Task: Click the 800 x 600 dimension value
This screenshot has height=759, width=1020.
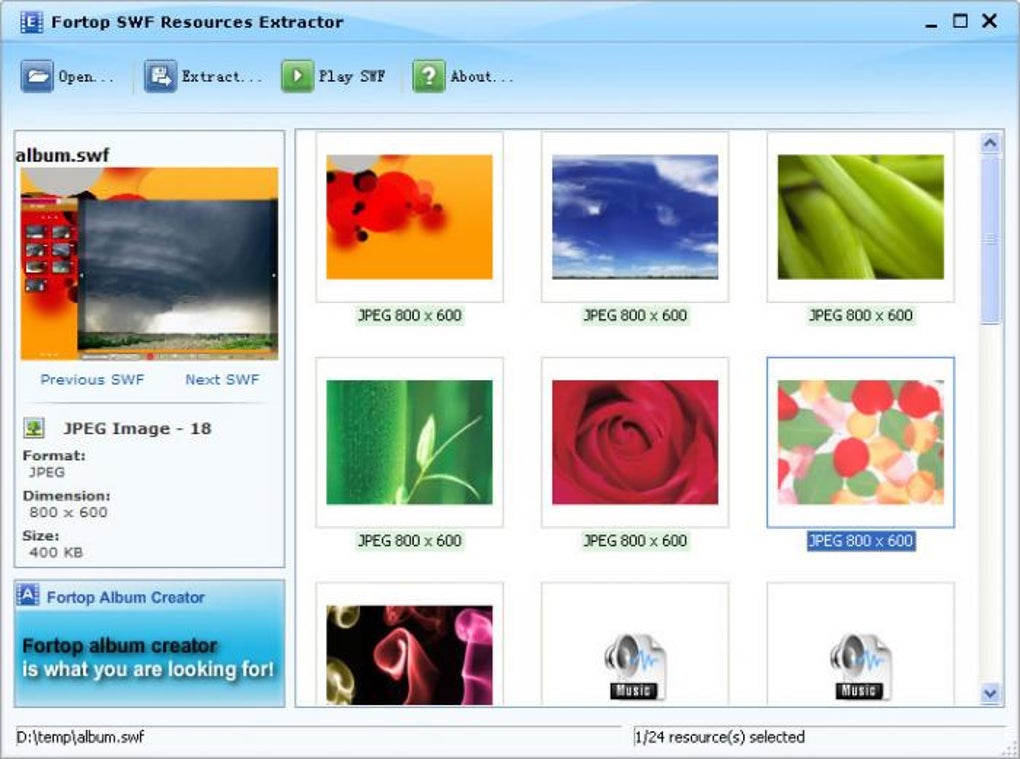Action: [68, 512]
